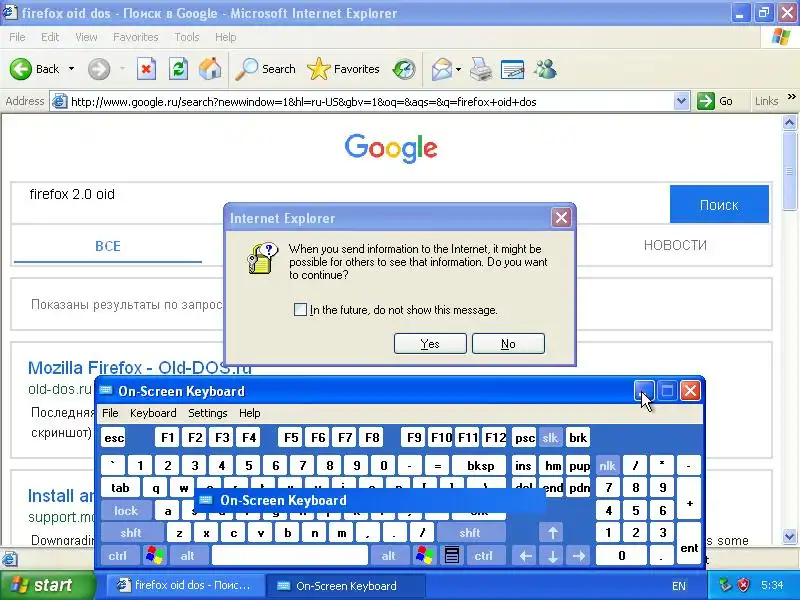Open the Mozilla Firefox Old-DOS.ru result
The height and width of the screenshot is (600, 800).
point(139,367)
